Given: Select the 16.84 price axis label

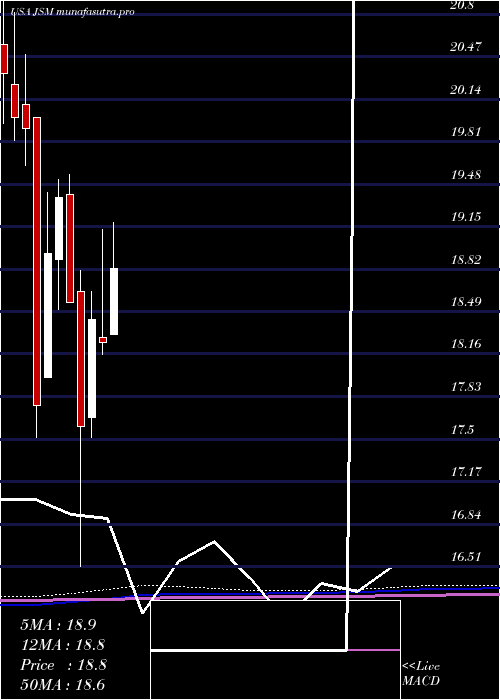Looking at the screenshot, I should pyautogui.click(x=466, y=514).
